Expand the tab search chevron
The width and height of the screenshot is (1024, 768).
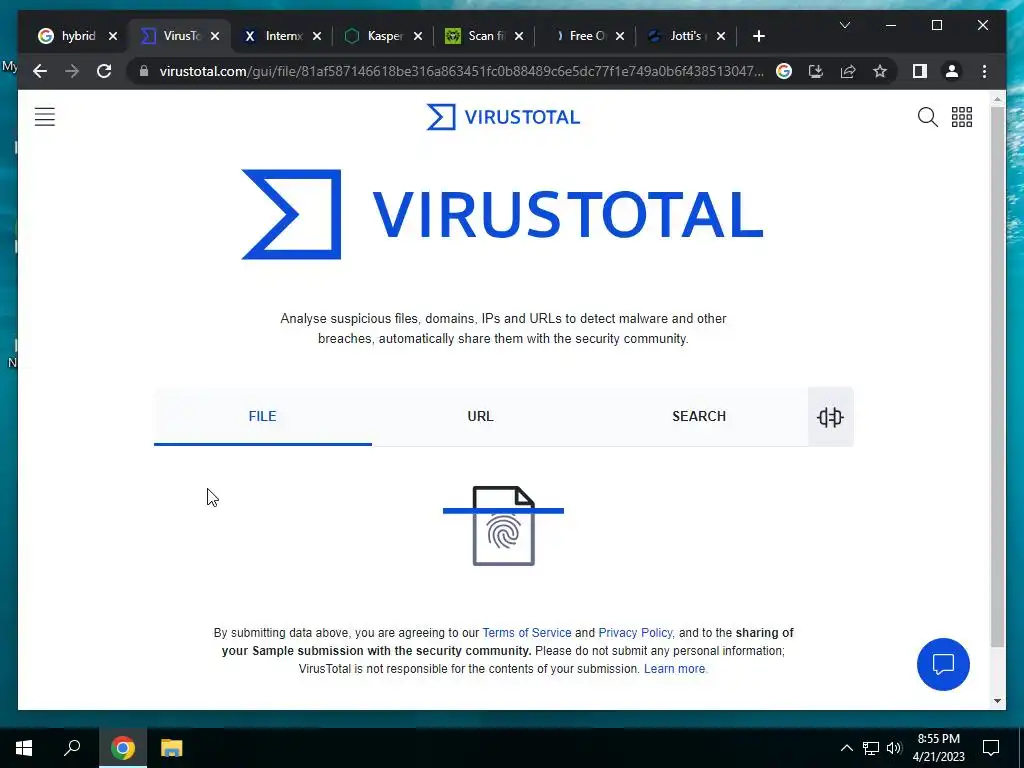tap(844, 25)
